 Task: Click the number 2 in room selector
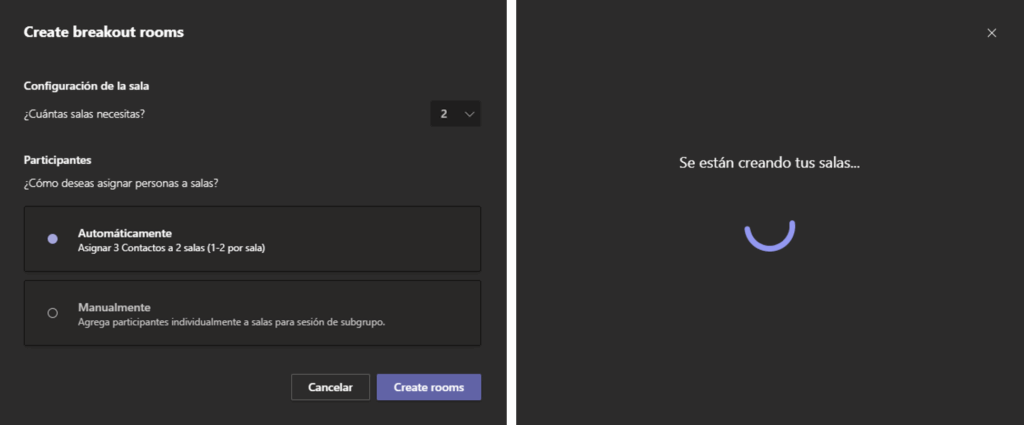[x=443, y=114]
